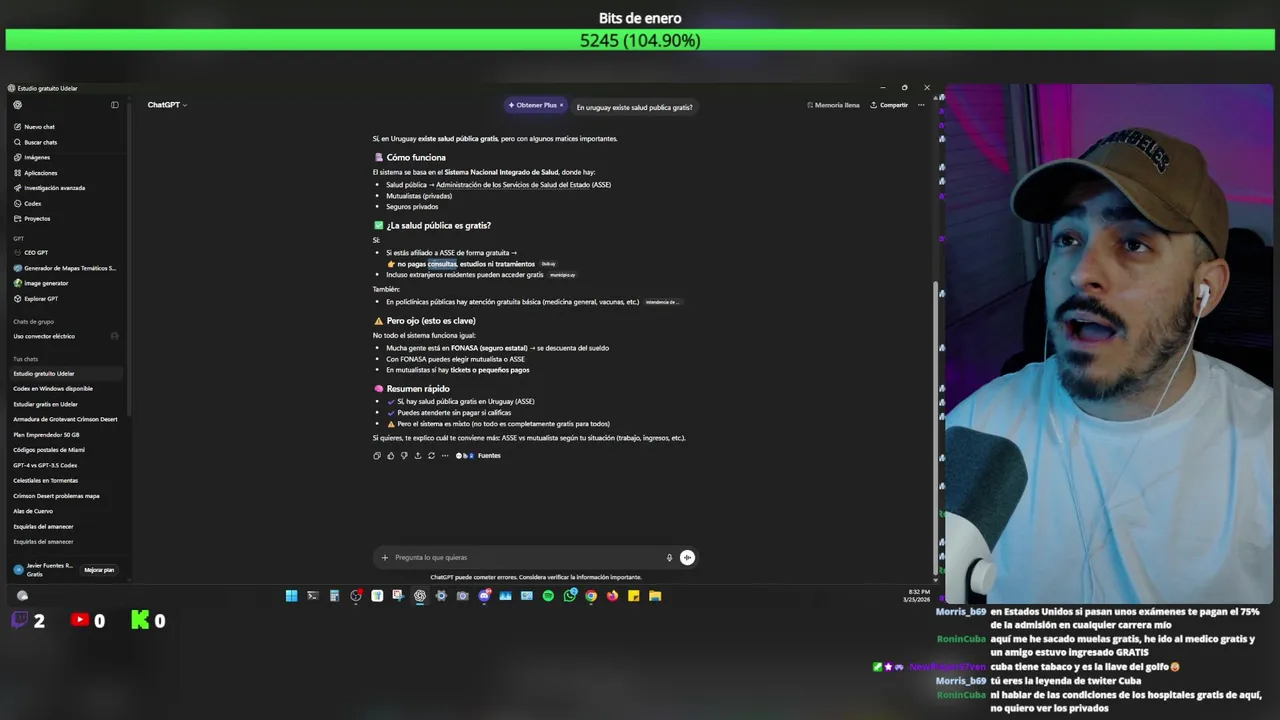Open the Google Chrome taskbar icon
Viewport: 1280px width, 720px height.
pos(591,596)
